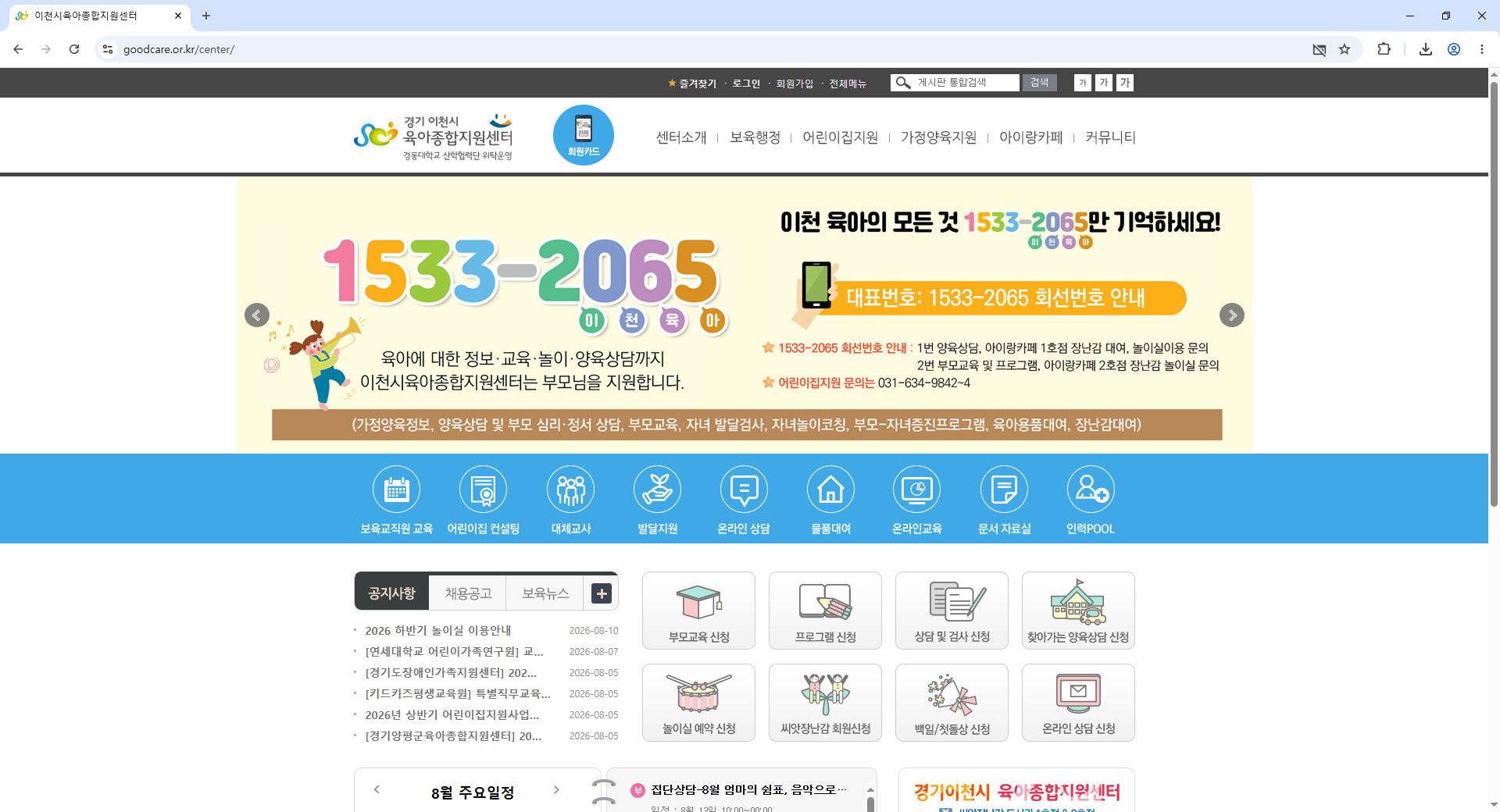Select the 물품대여 house icon
1500x812 pixels.
(x=830, y=490)
